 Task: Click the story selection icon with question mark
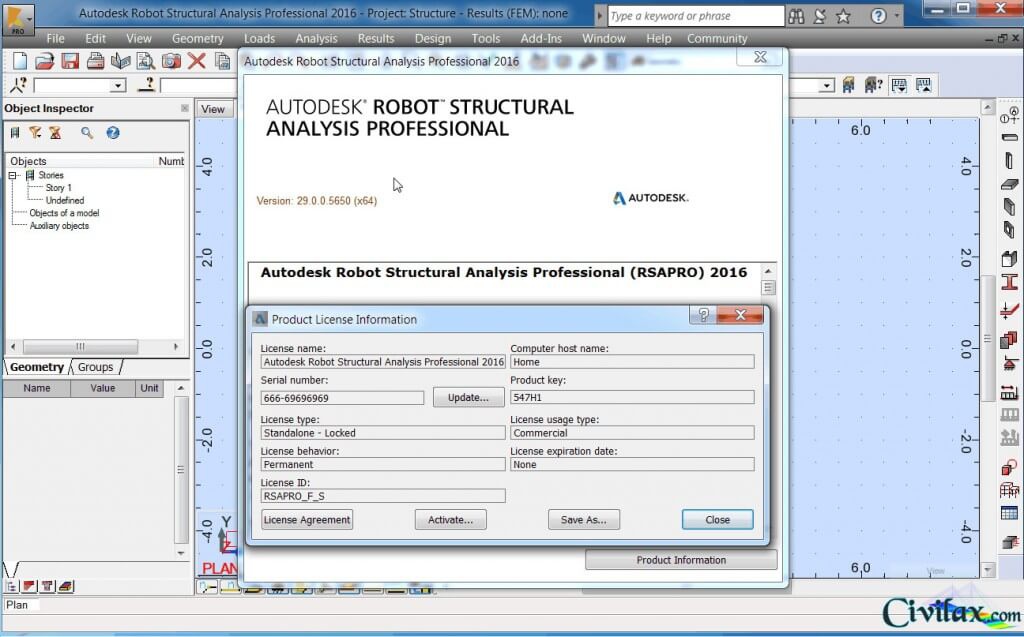873,85
